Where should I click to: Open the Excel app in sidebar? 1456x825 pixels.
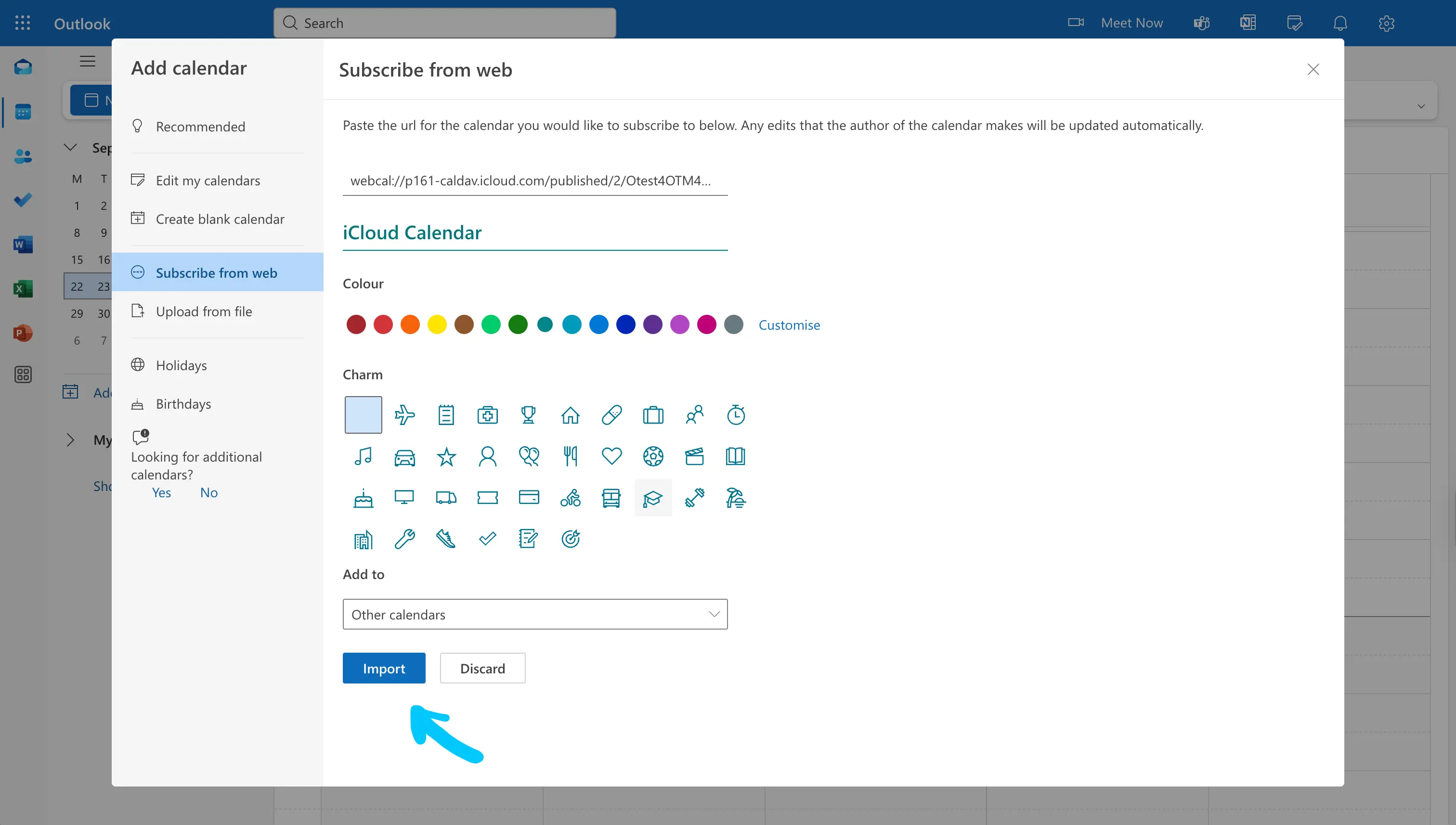[23, 288]
